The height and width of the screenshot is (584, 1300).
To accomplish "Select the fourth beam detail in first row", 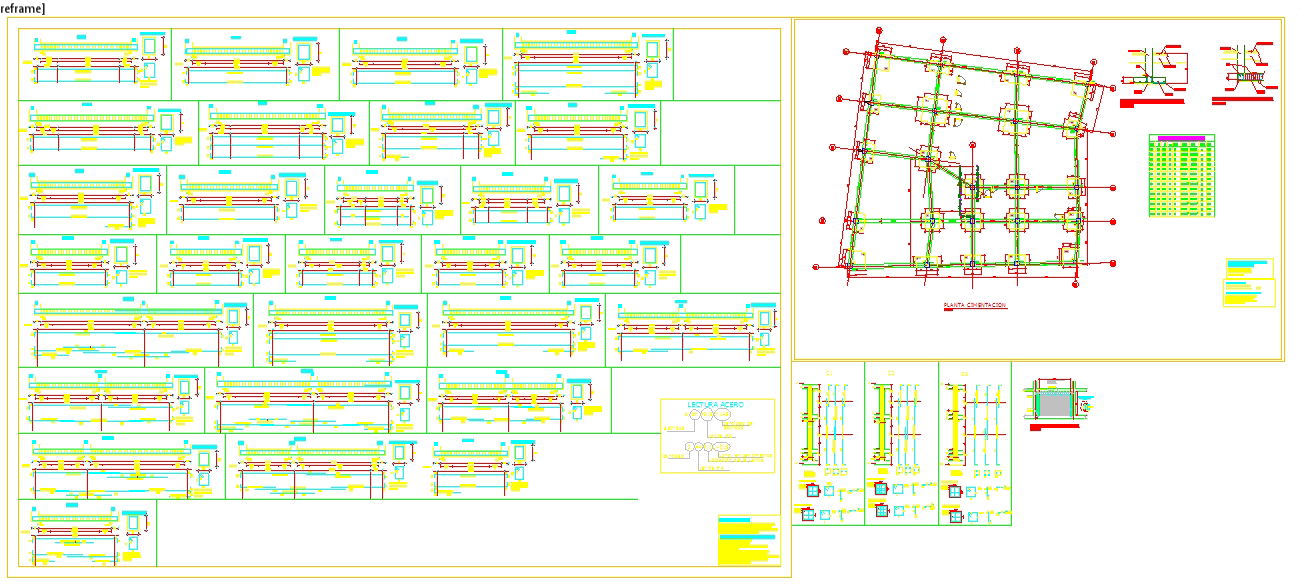I will coord(588,63).
